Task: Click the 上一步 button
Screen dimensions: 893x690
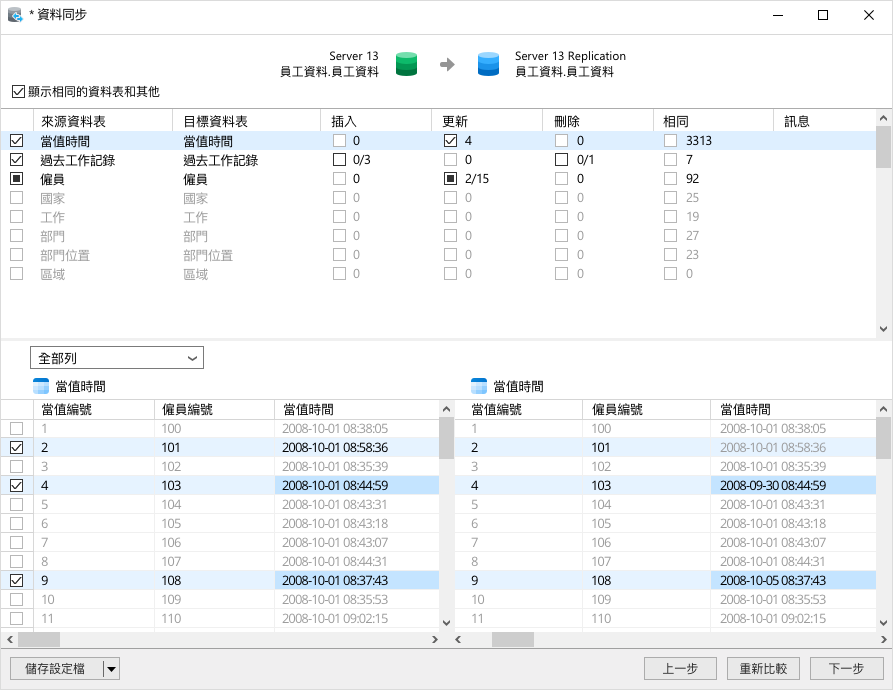Action: [680, 669]
